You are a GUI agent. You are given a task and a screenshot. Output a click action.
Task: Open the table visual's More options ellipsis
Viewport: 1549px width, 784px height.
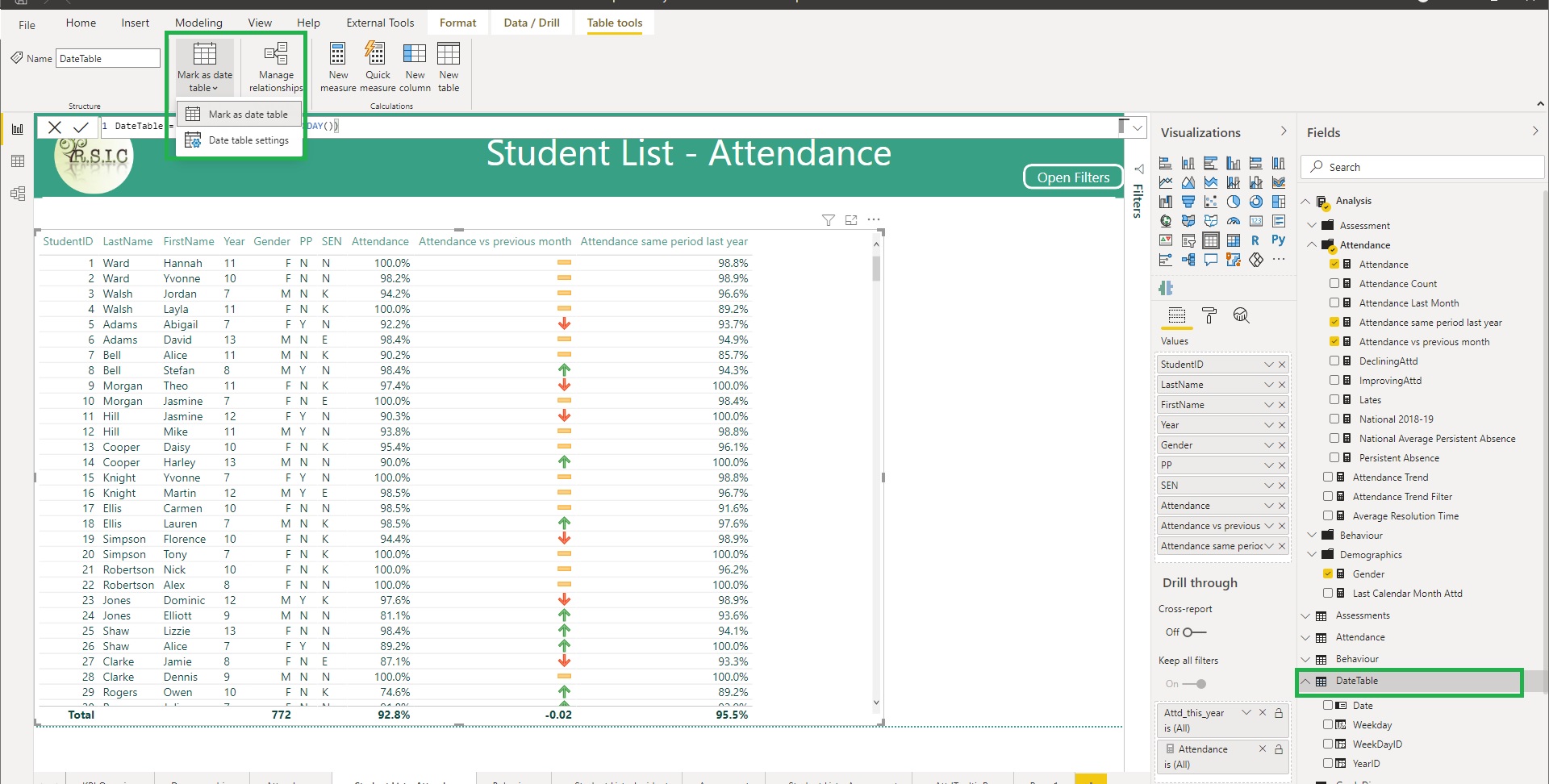click(874, 219)
